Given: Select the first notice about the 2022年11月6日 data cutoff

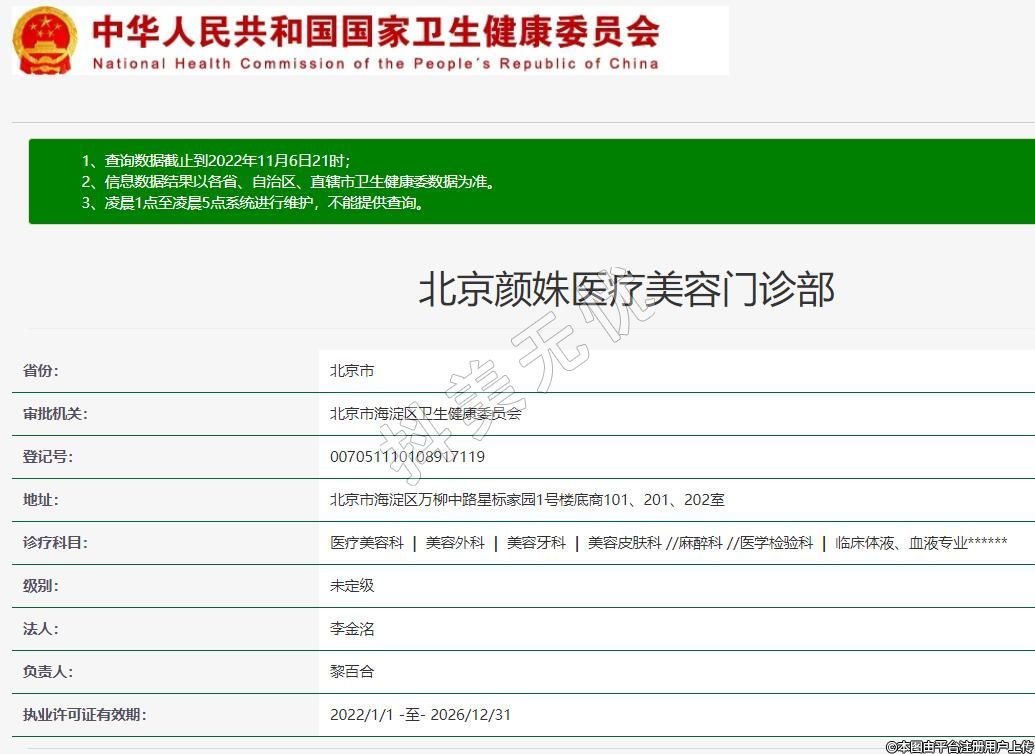Looking at the screenshot, I should (215, 160).
